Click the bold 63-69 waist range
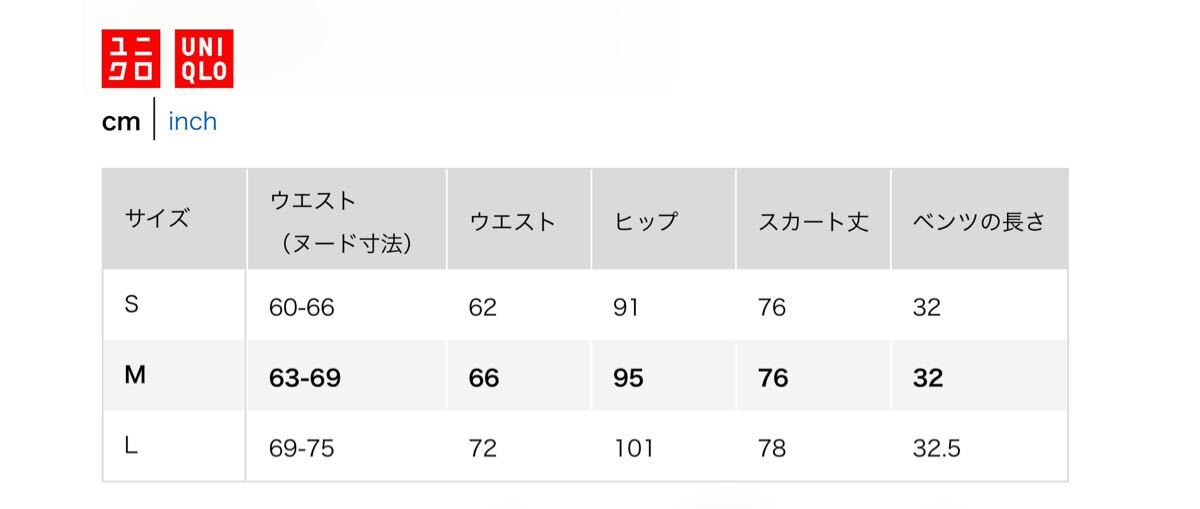 click(x=305, y=378)
